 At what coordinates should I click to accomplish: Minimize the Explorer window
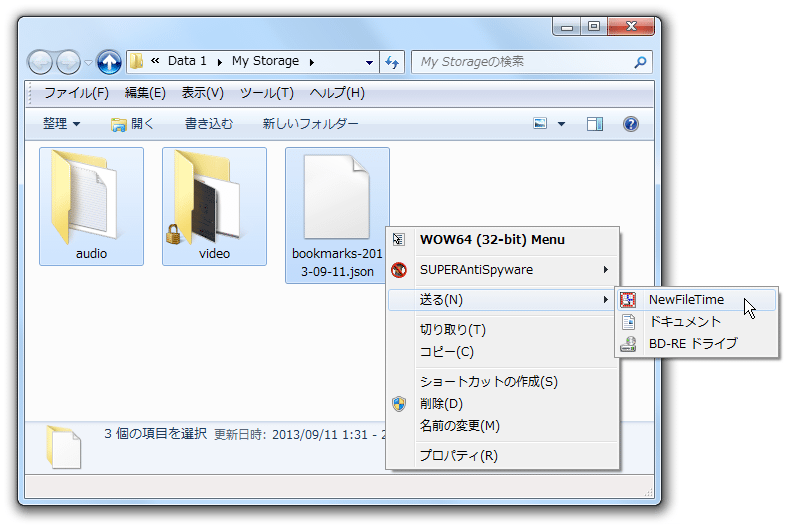567,26
